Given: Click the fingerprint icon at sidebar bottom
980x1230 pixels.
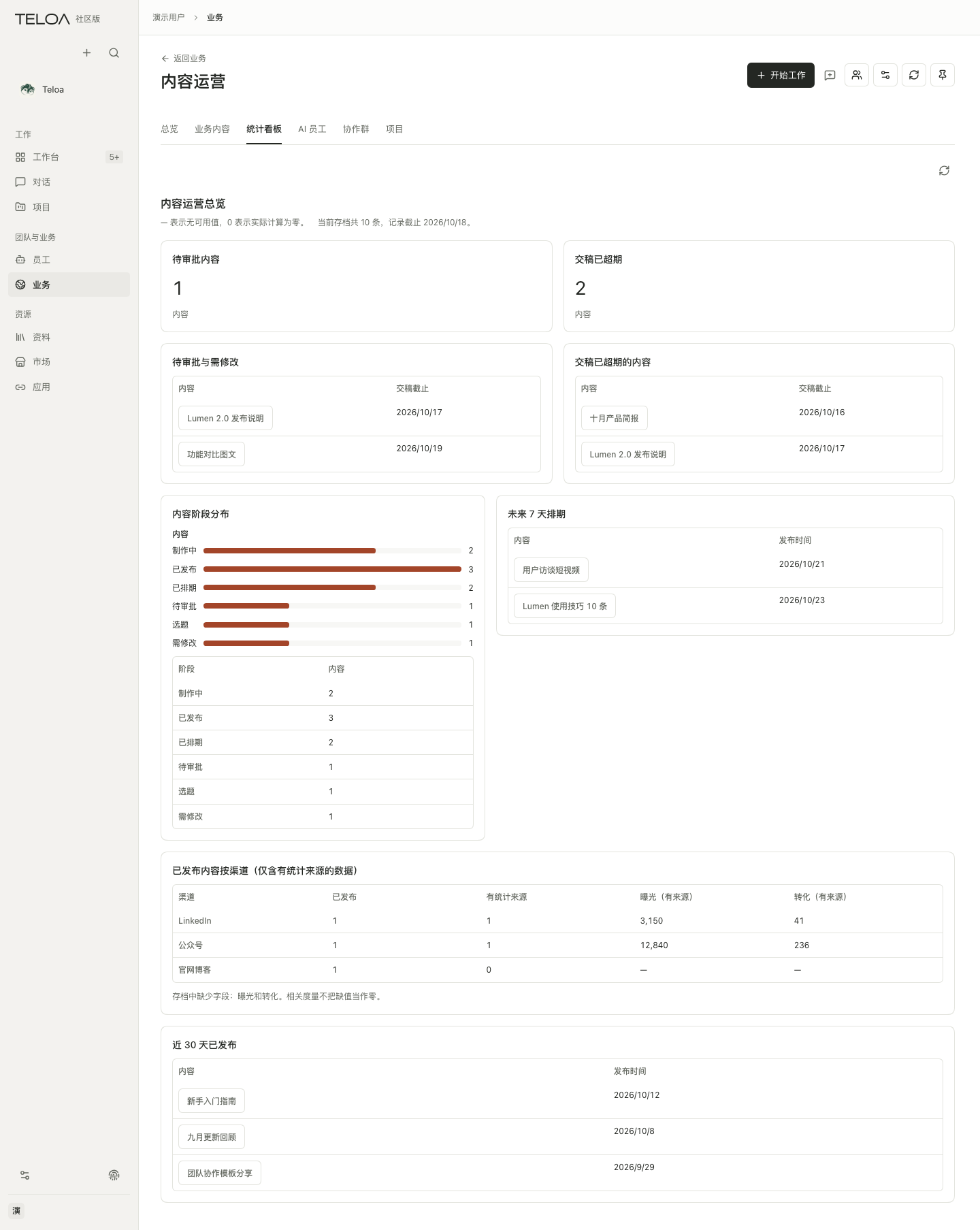Looking at the screenshot, I should click(114, 1176).
